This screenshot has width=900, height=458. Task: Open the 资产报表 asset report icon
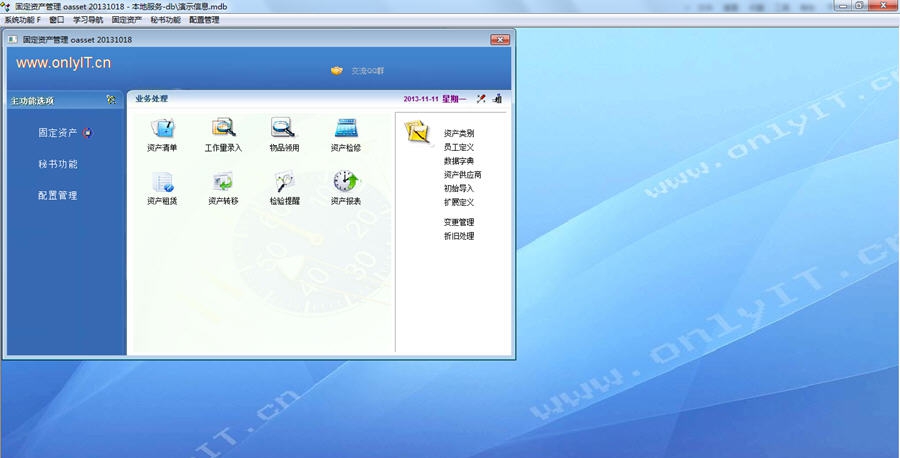(346, 181)
